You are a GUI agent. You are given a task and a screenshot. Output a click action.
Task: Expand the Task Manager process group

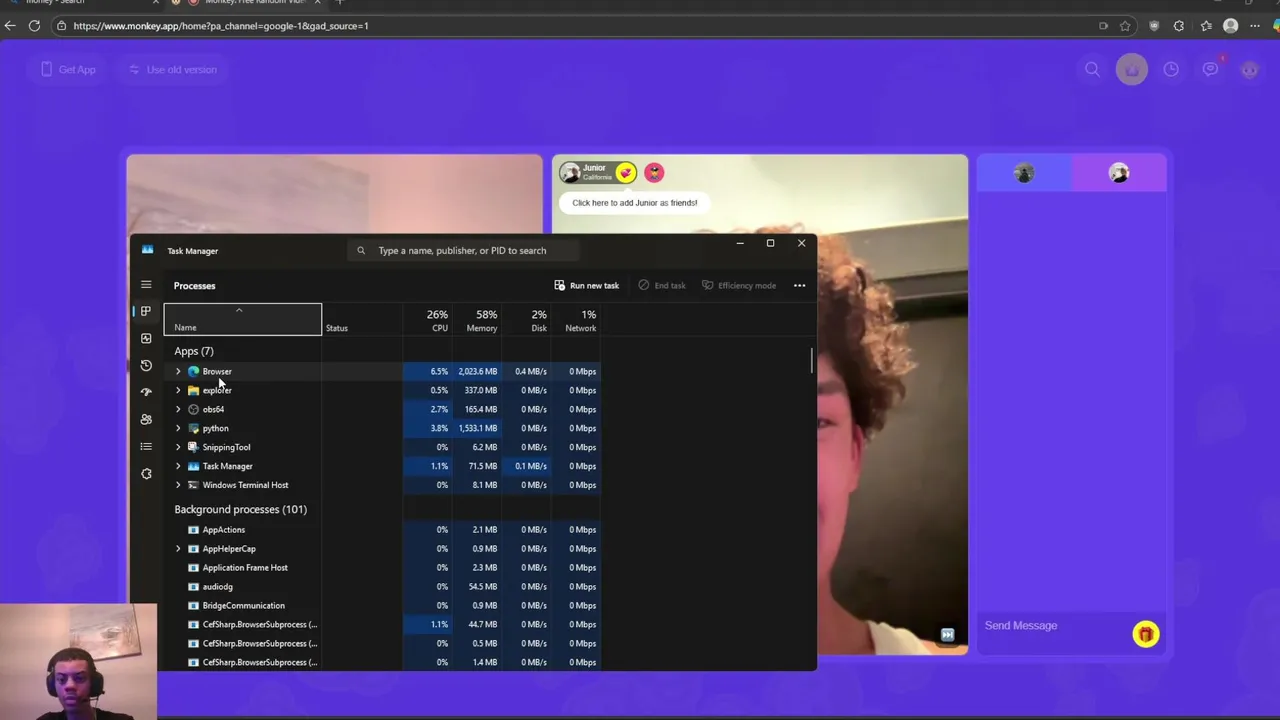(178, 466)
